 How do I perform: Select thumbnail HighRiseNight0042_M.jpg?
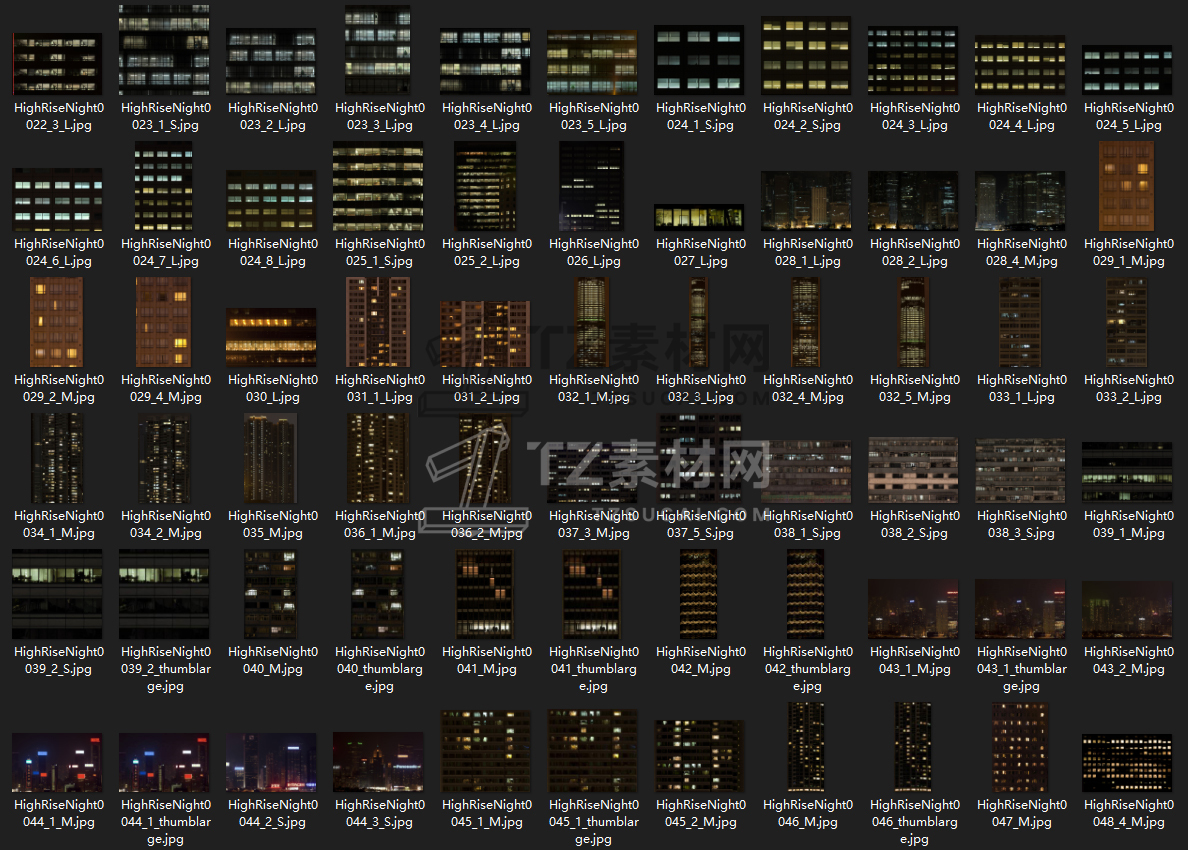click(x=699, y=594)
